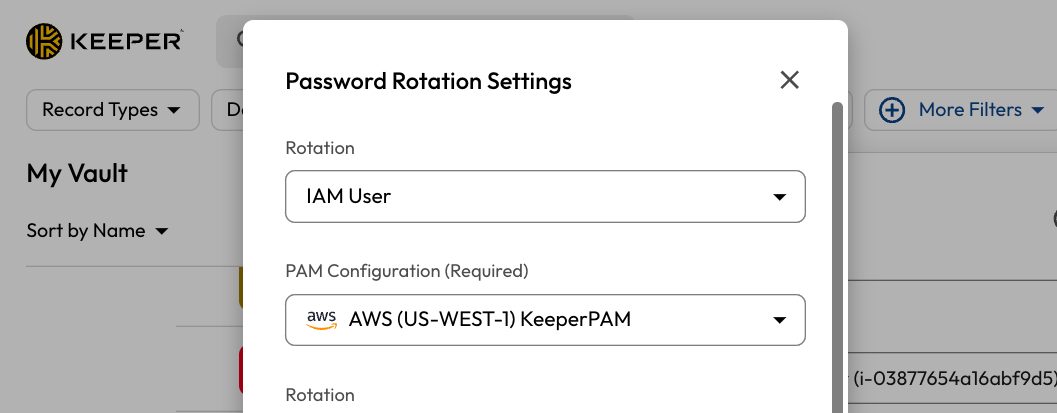Click the arrow on IAM User field

click(x=779, y=197)
